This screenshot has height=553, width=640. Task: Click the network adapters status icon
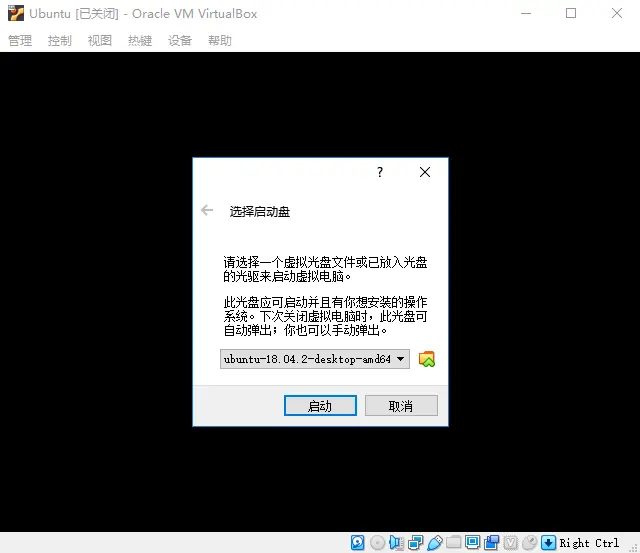tap(416, 542)
